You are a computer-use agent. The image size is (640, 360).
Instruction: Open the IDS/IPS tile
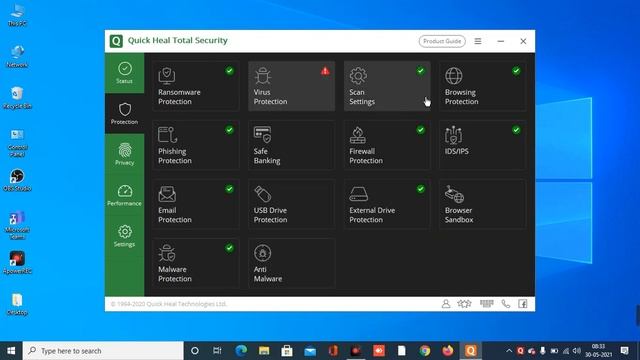[482, 145]
